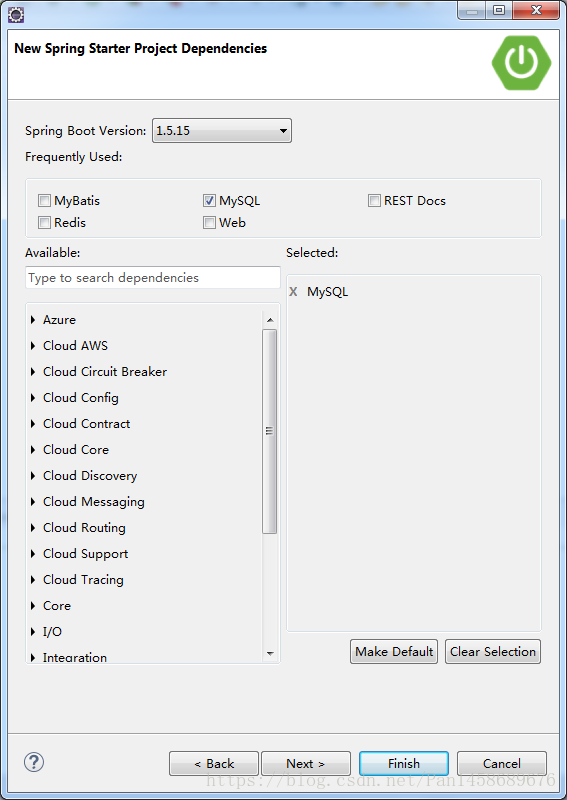This screenshot has height=800, width=567.
Task: Enable the REST Docs checkbox
Action: coord(374,201)
